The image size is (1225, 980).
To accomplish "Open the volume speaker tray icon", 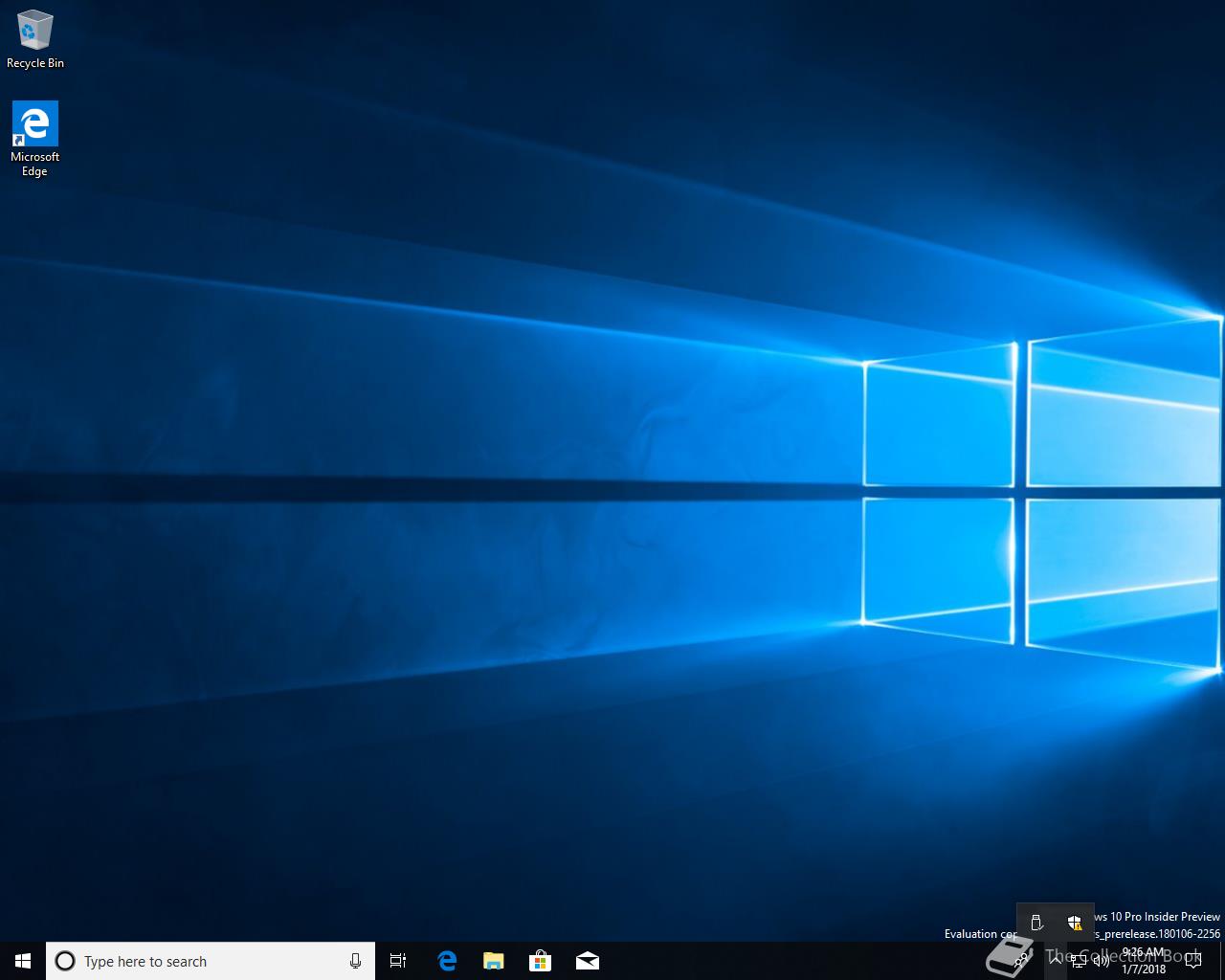I will 1102,960.
